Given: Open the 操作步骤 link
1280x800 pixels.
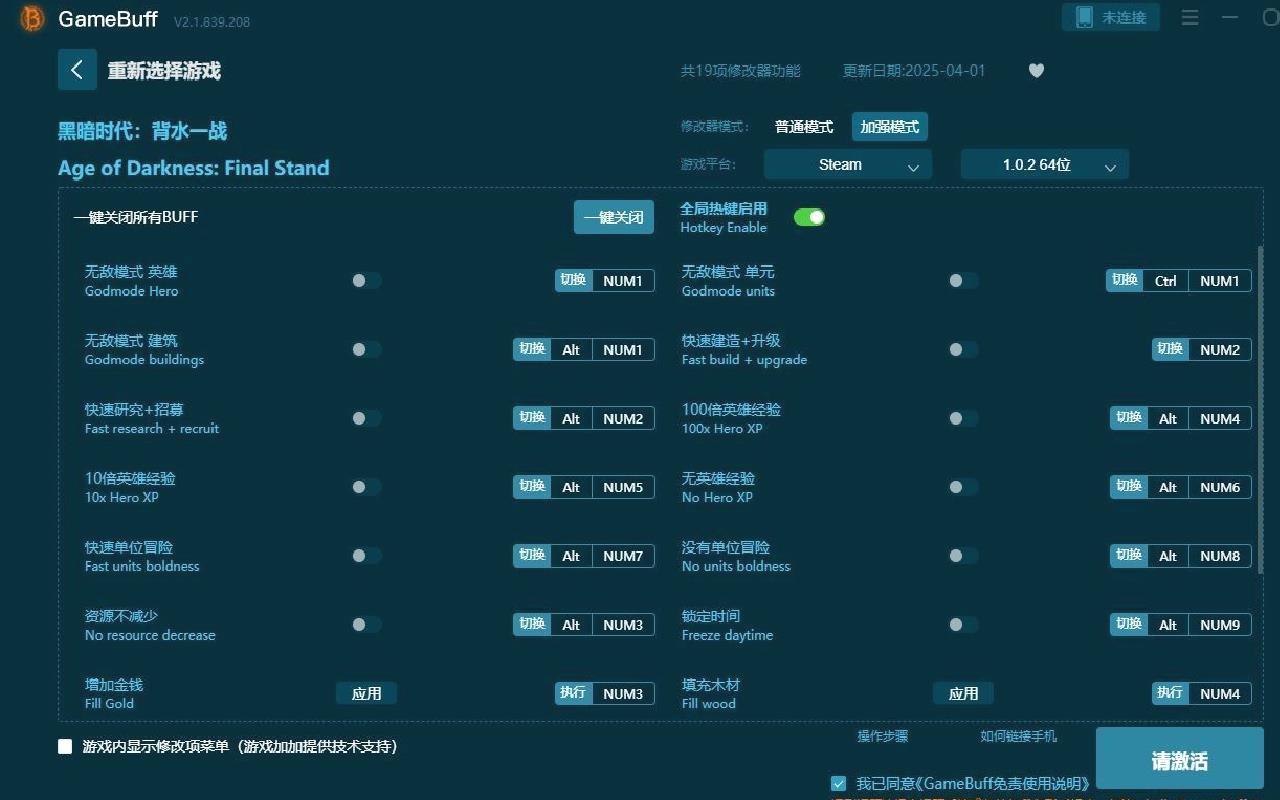Looking at the screenshot, I should (882, 736).
